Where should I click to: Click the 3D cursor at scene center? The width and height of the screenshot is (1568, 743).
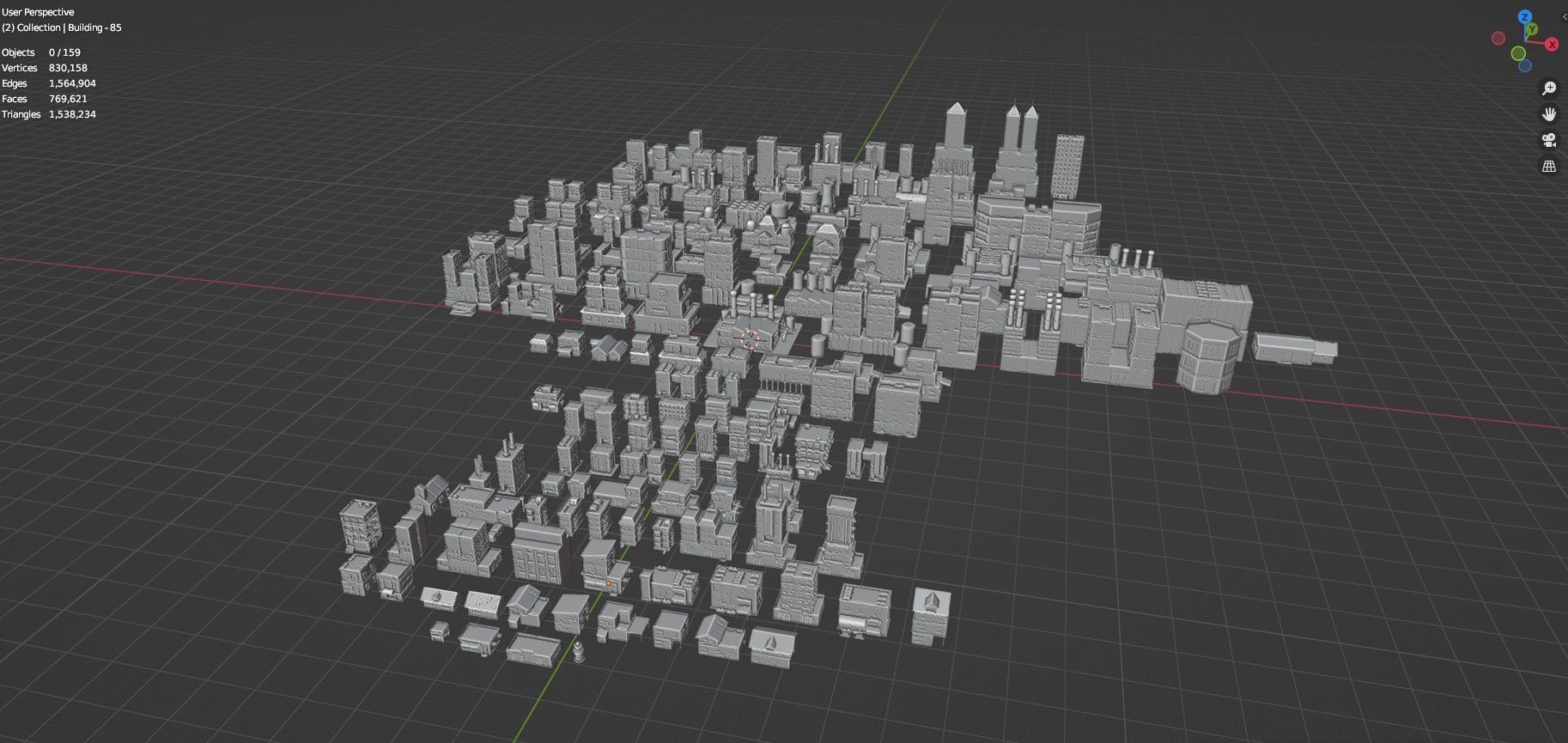pyautogui.click(x=750, y=339)
